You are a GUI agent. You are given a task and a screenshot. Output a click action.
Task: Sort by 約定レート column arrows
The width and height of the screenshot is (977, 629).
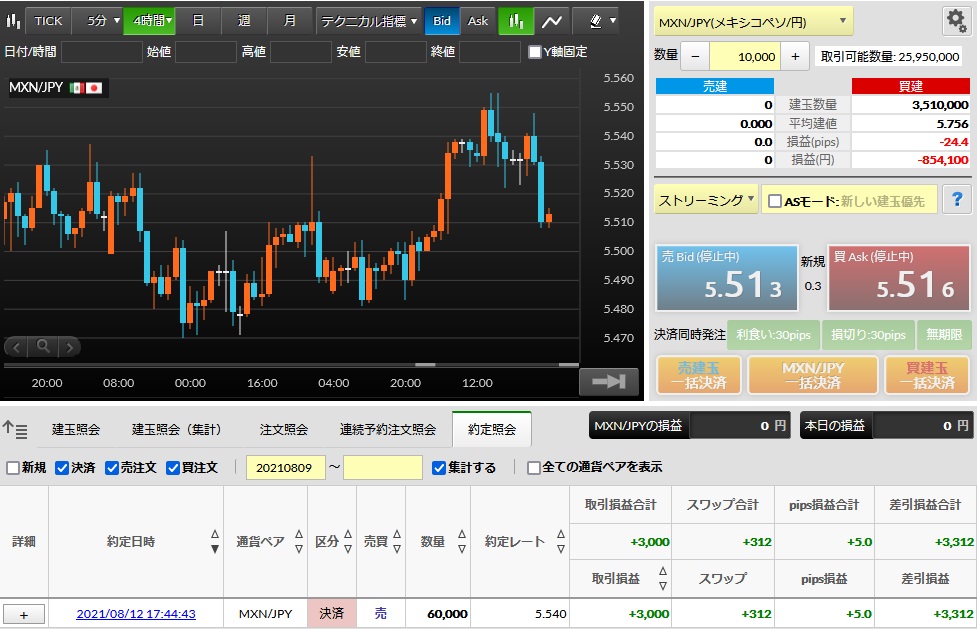[561, 541]
